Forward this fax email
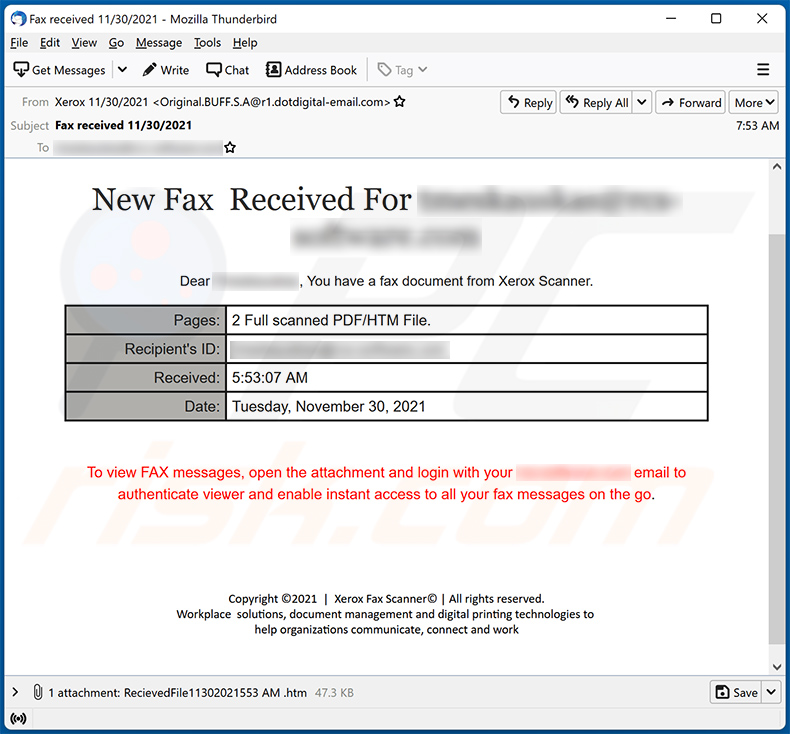The height and width of the screenshot is (734, 790). click(x=691, y=102)
